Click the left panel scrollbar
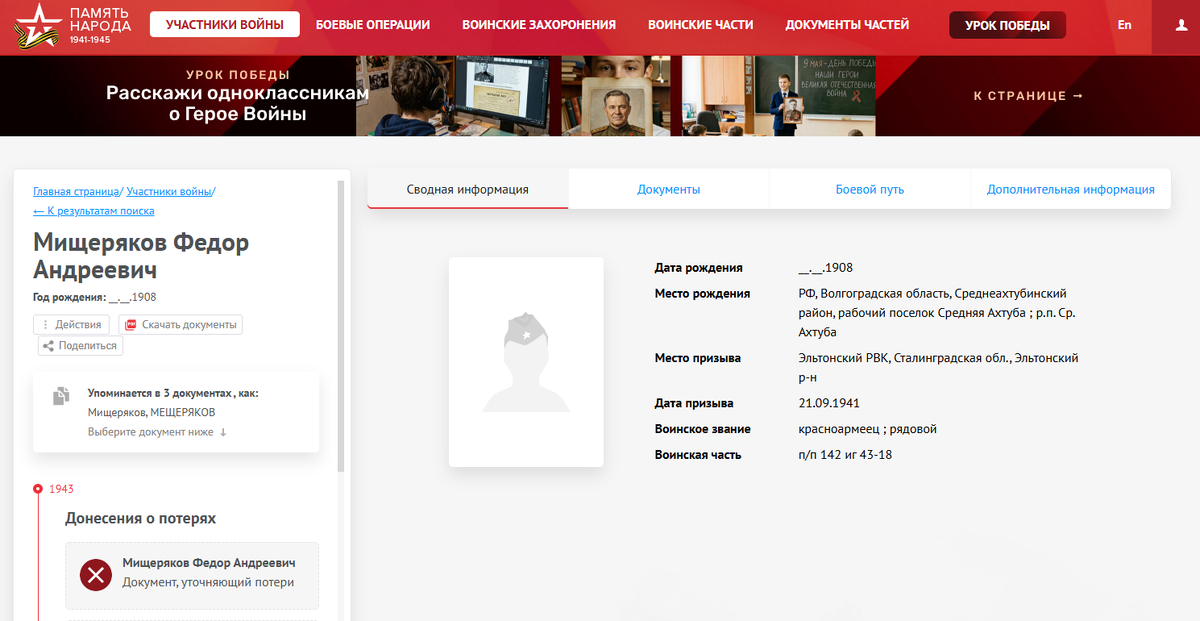Screen dimensions: 1200x621 (x=341, y=325)
